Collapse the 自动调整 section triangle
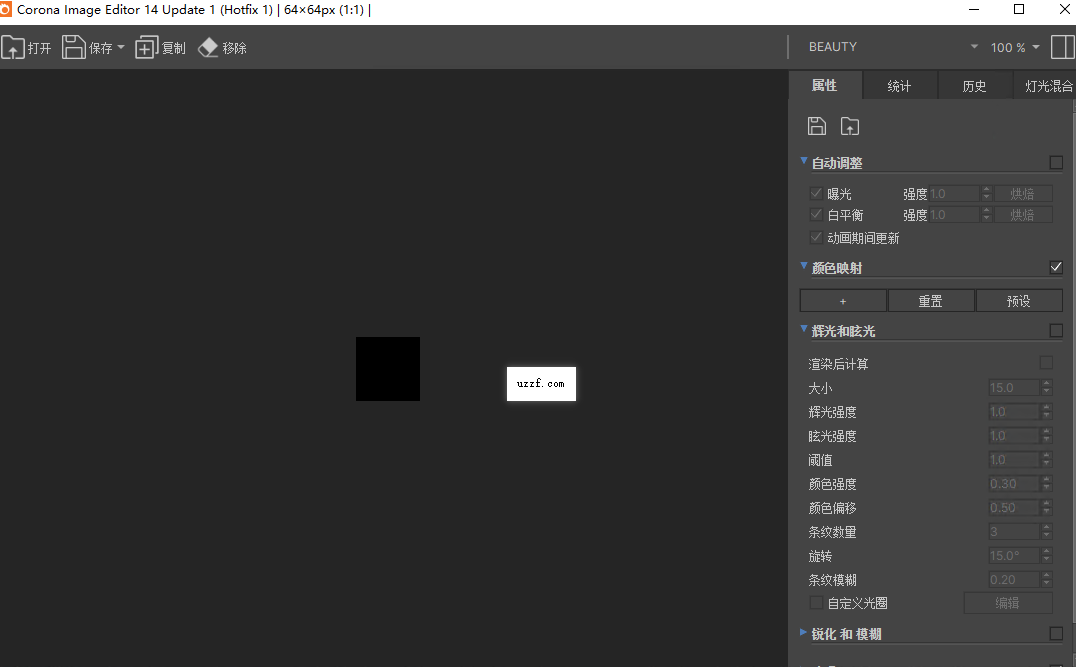 point(803,161)
